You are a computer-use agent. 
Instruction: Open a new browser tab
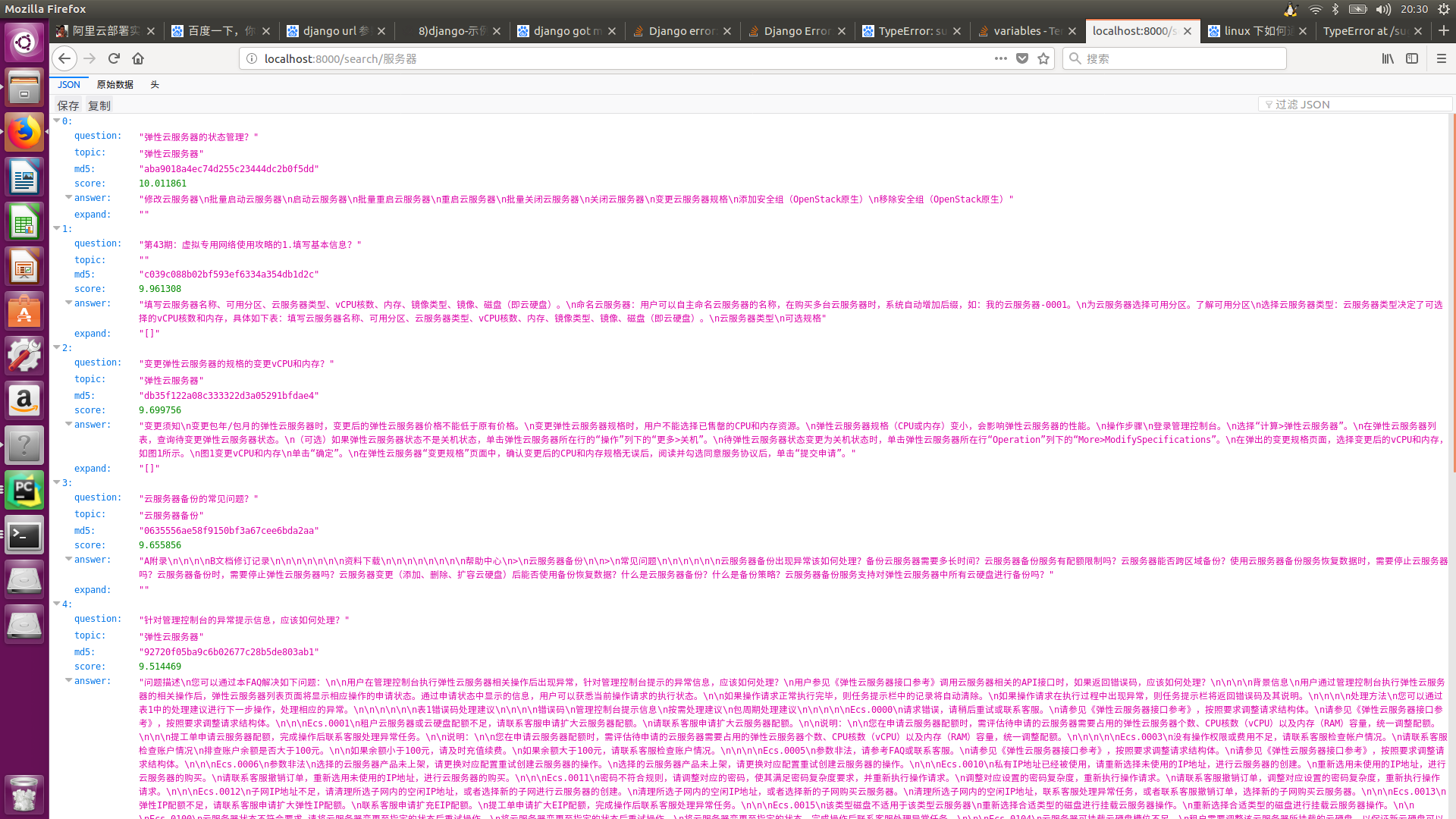(x=1443, y=31)
